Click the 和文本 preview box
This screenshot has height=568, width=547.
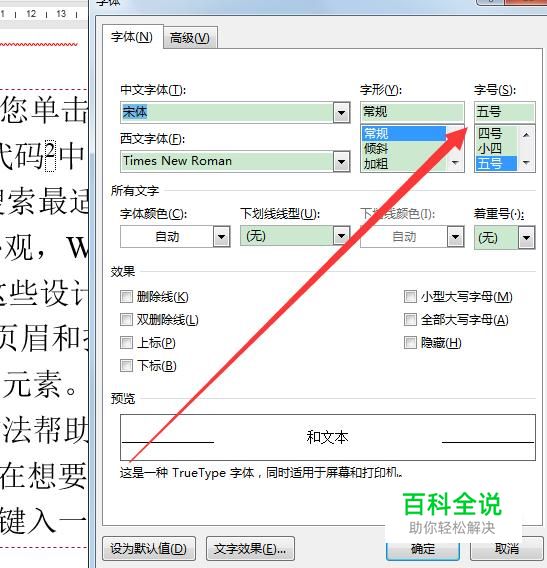327,437
